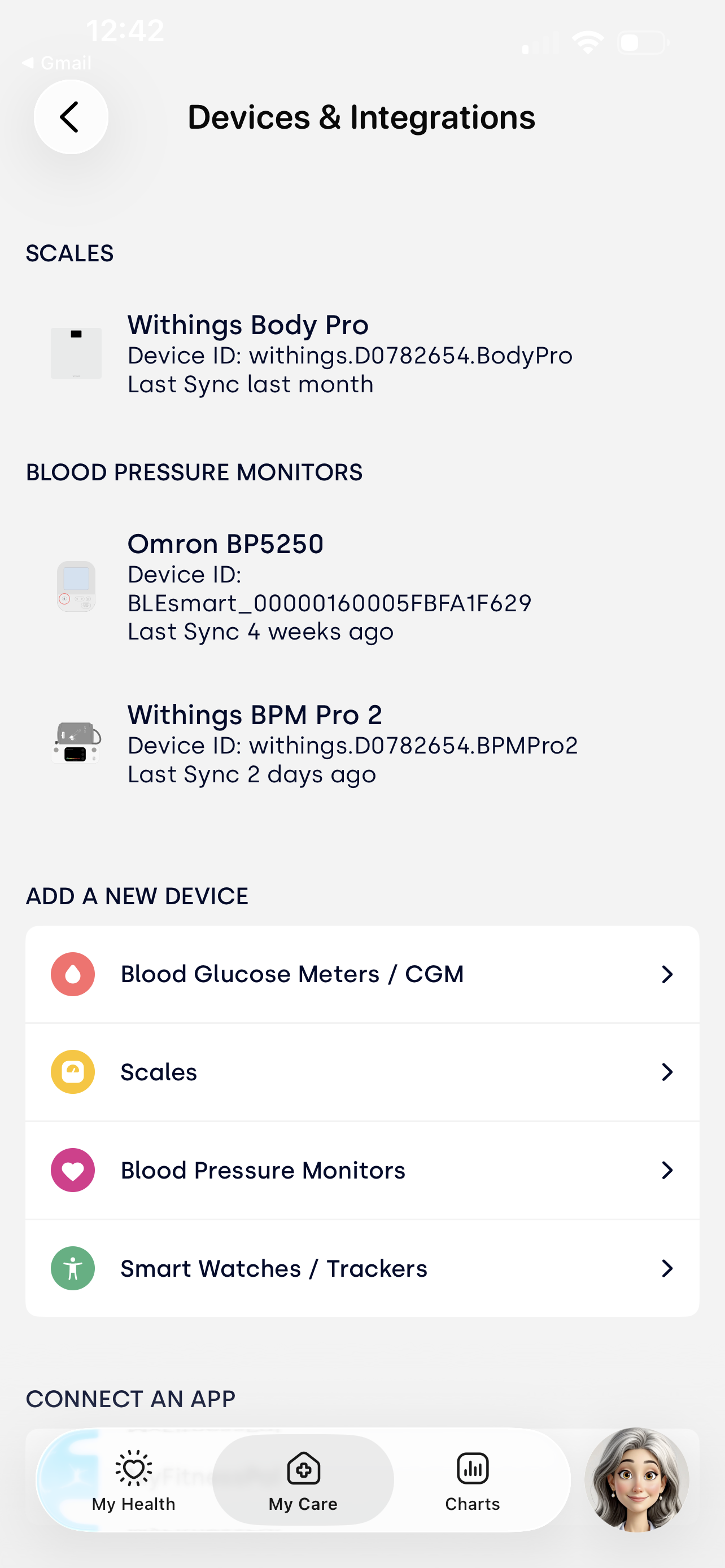This screenshot has width=725, height=1568.
Task: Tap the green smart watches tracker icon
Action: tap(72, 1268)
